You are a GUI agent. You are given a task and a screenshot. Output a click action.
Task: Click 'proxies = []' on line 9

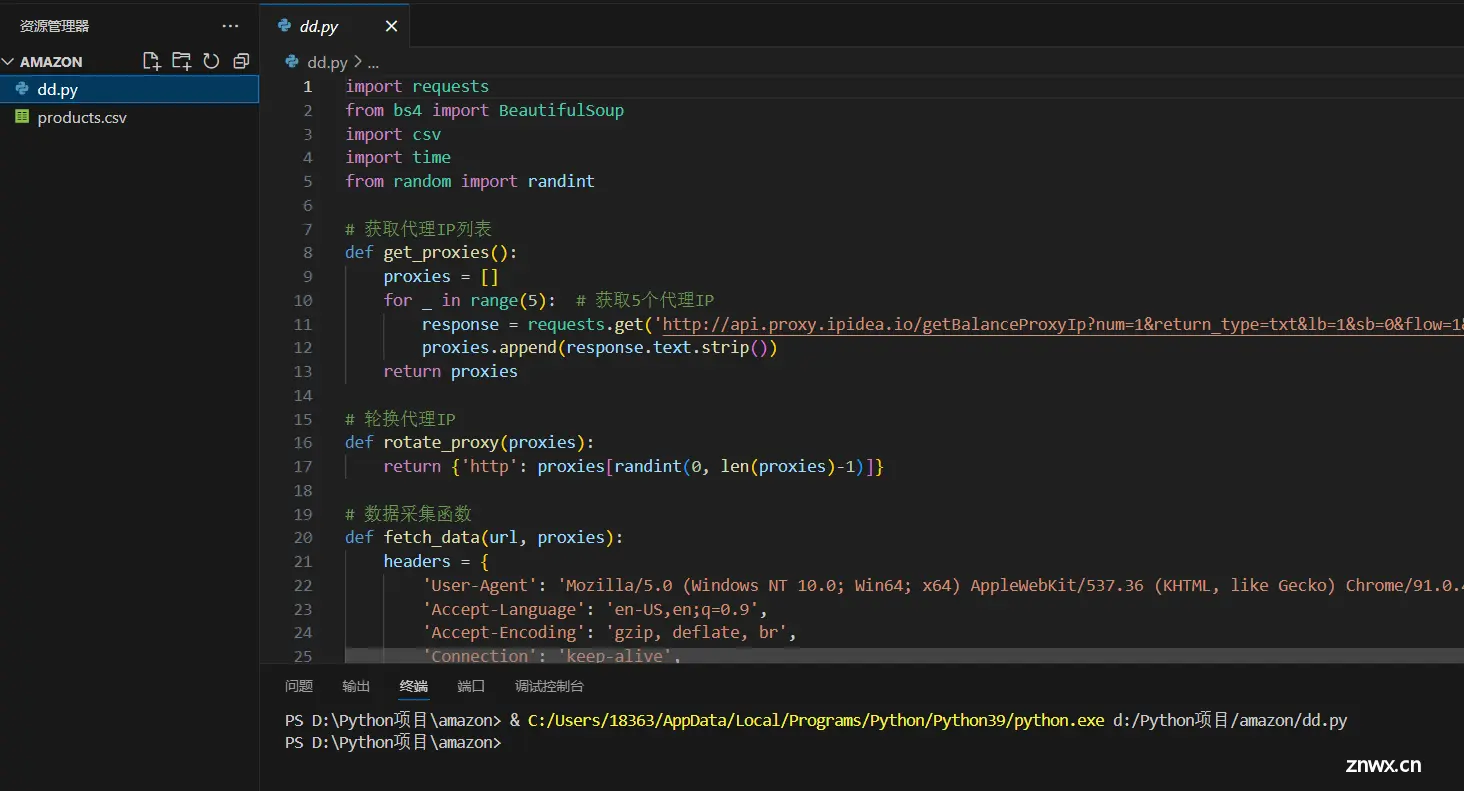click(441, 277)
